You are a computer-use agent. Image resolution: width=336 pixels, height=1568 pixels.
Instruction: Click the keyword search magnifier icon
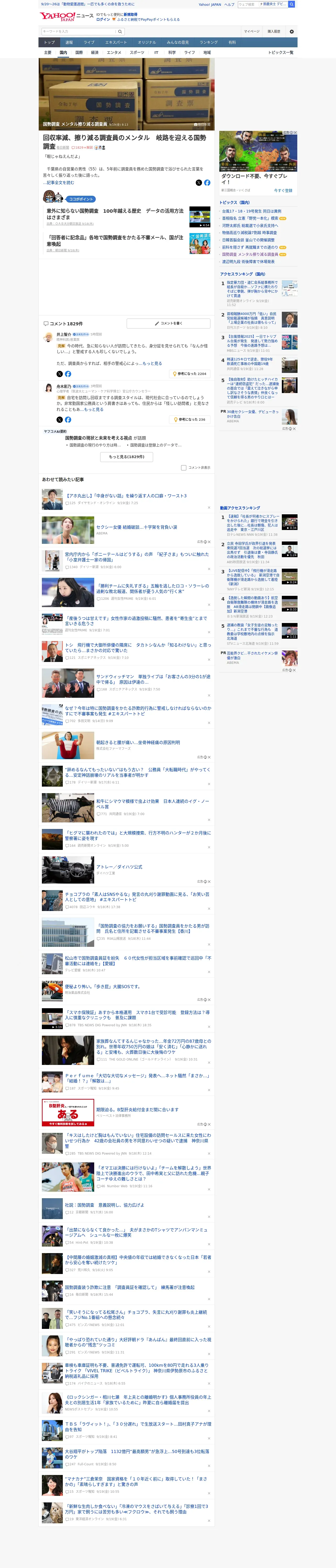tap(120, 32)
